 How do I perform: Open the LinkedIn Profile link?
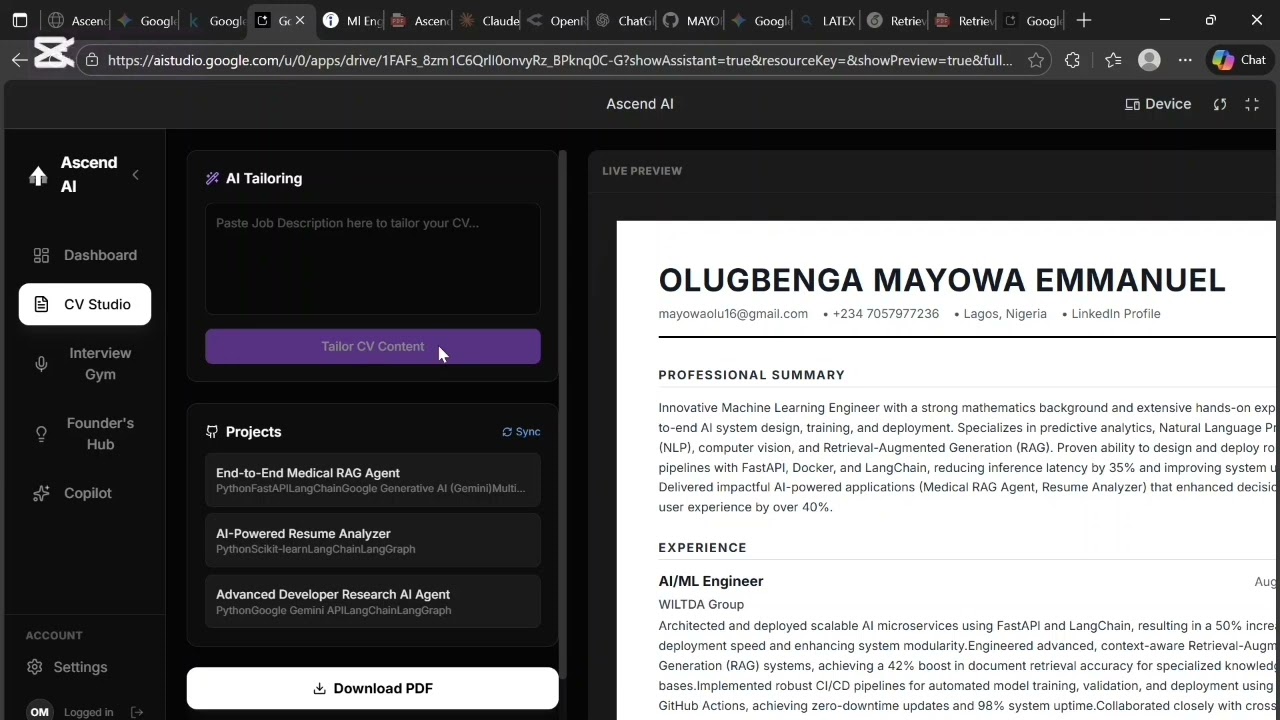click(x=1116, y=314)
